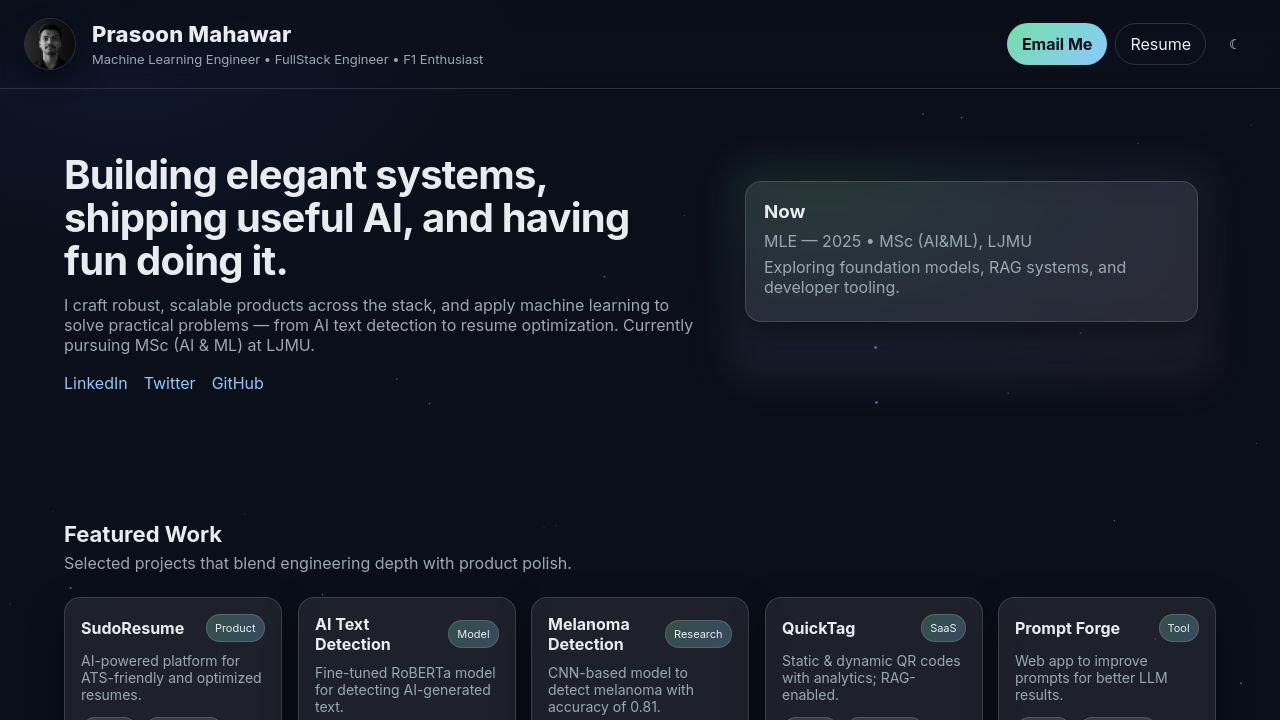Click the Machine Learning Engineer subtitle

288,60
